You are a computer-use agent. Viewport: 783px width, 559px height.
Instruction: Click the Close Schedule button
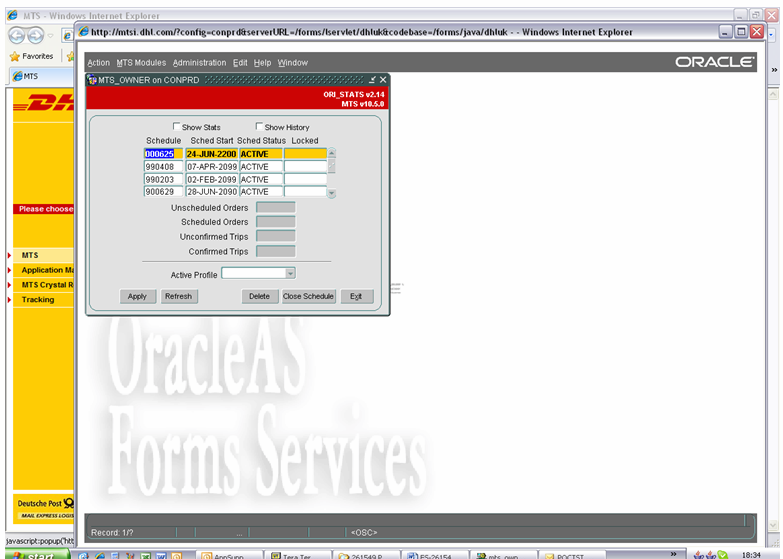point(308,296)
